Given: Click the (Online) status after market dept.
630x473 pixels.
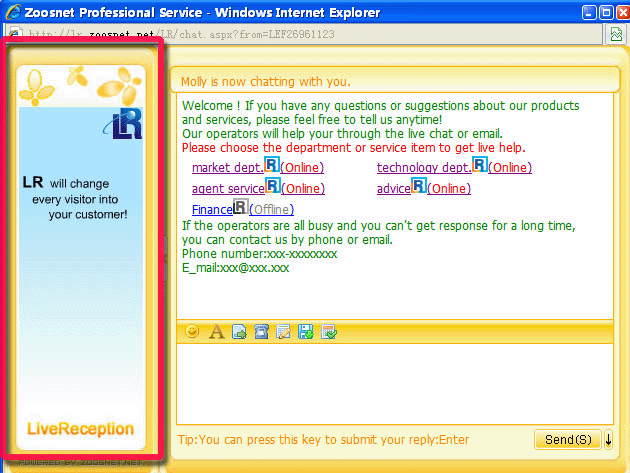Looking at the screenshot, I should (x=302, y=168).
